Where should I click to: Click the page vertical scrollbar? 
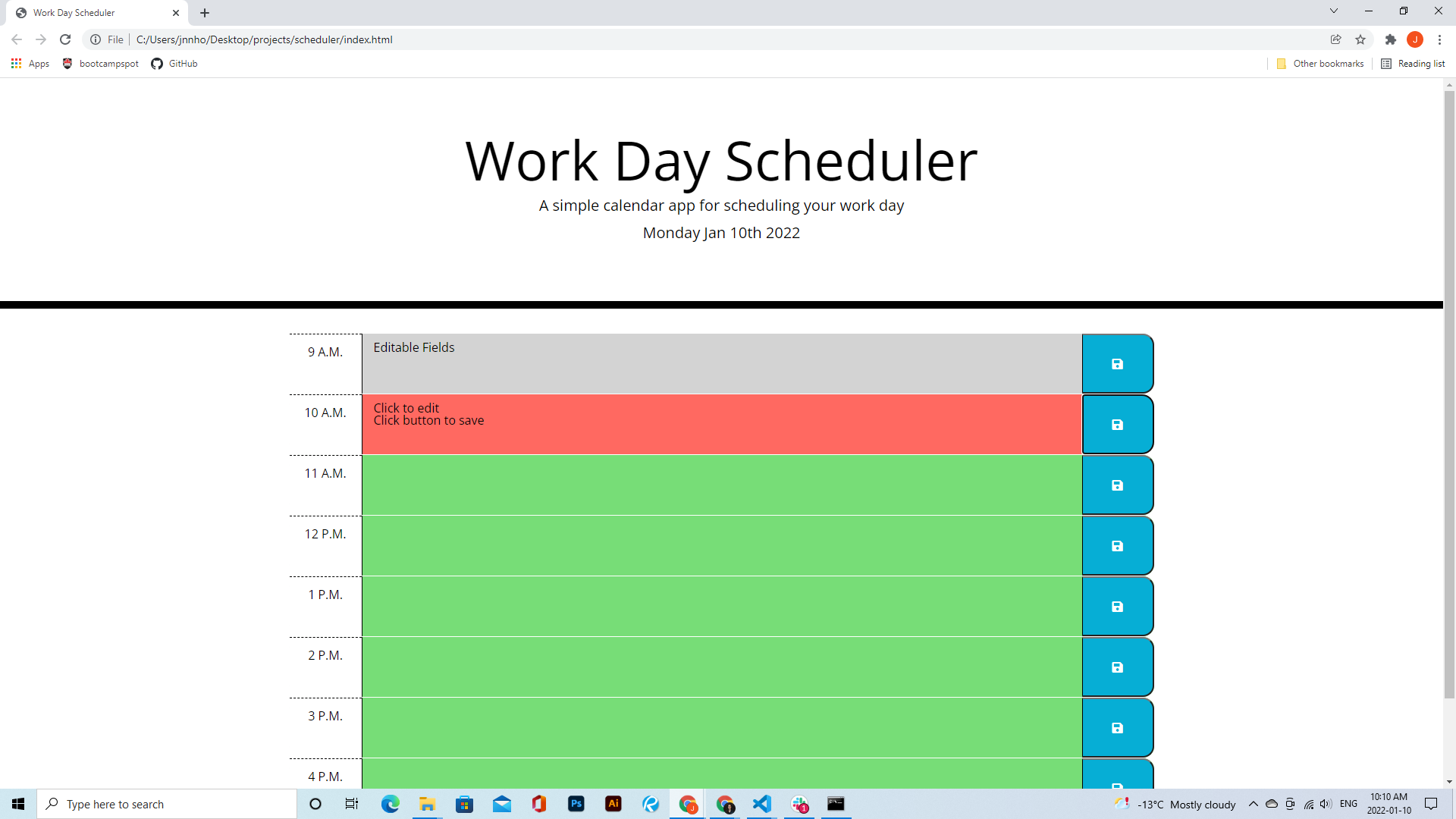coord(1449,394)
